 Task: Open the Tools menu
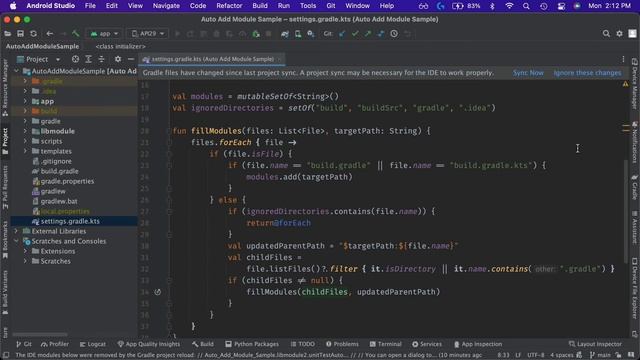click(x=308, y=6)
